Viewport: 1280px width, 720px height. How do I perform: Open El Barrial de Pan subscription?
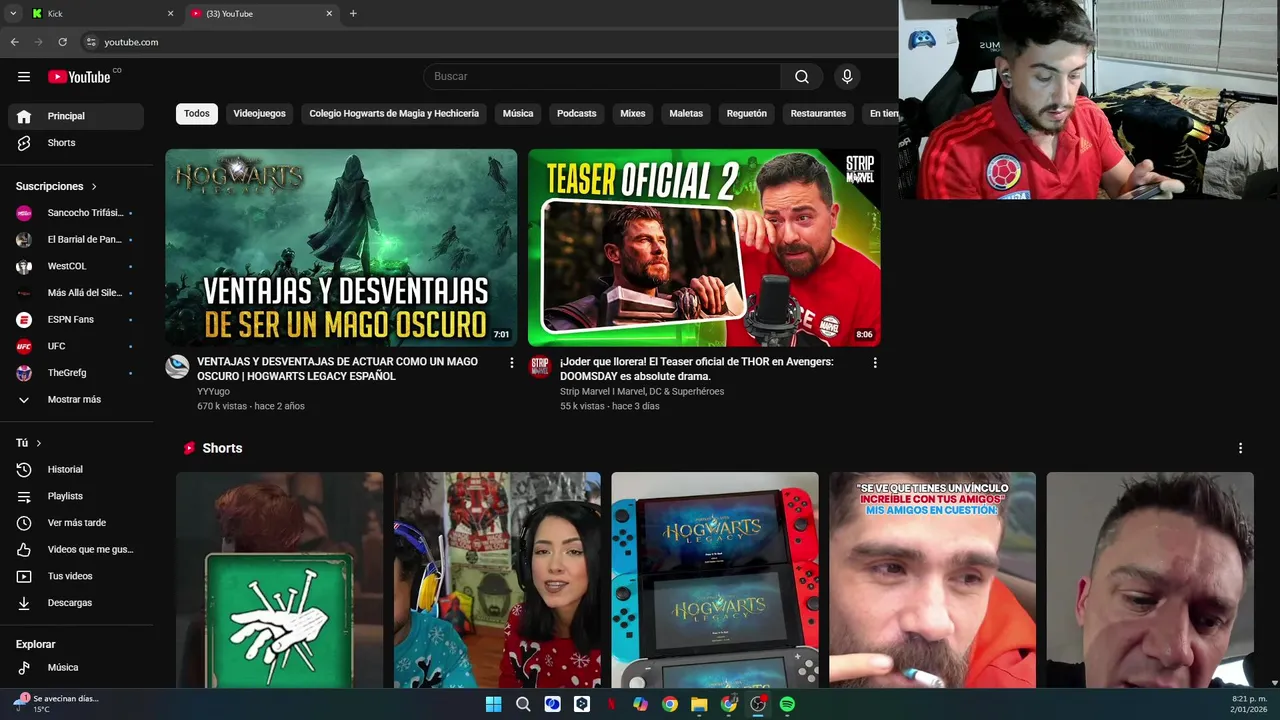[x=76, y=240]
